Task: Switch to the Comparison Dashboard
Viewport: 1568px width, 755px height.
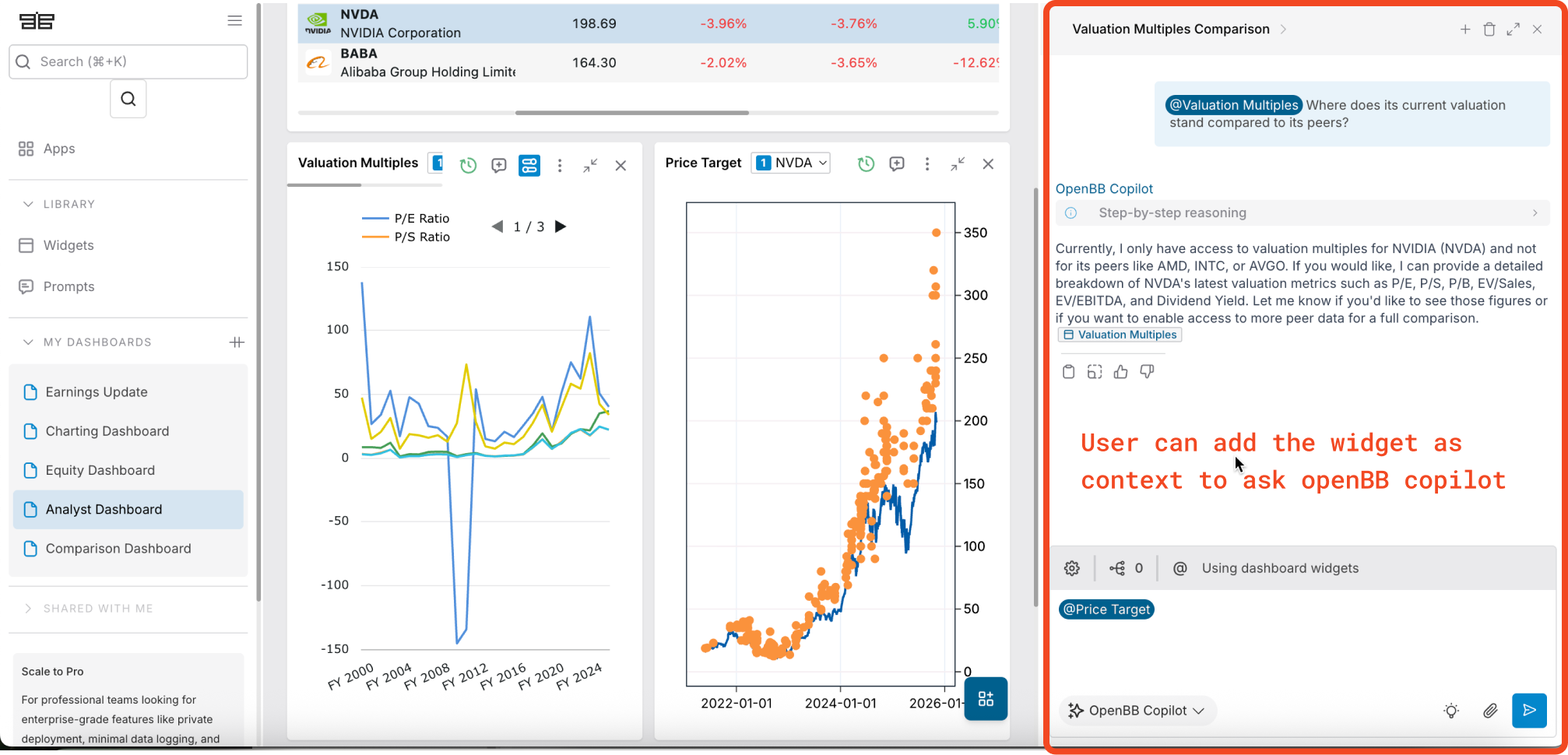Action: (x=118, y=549)
